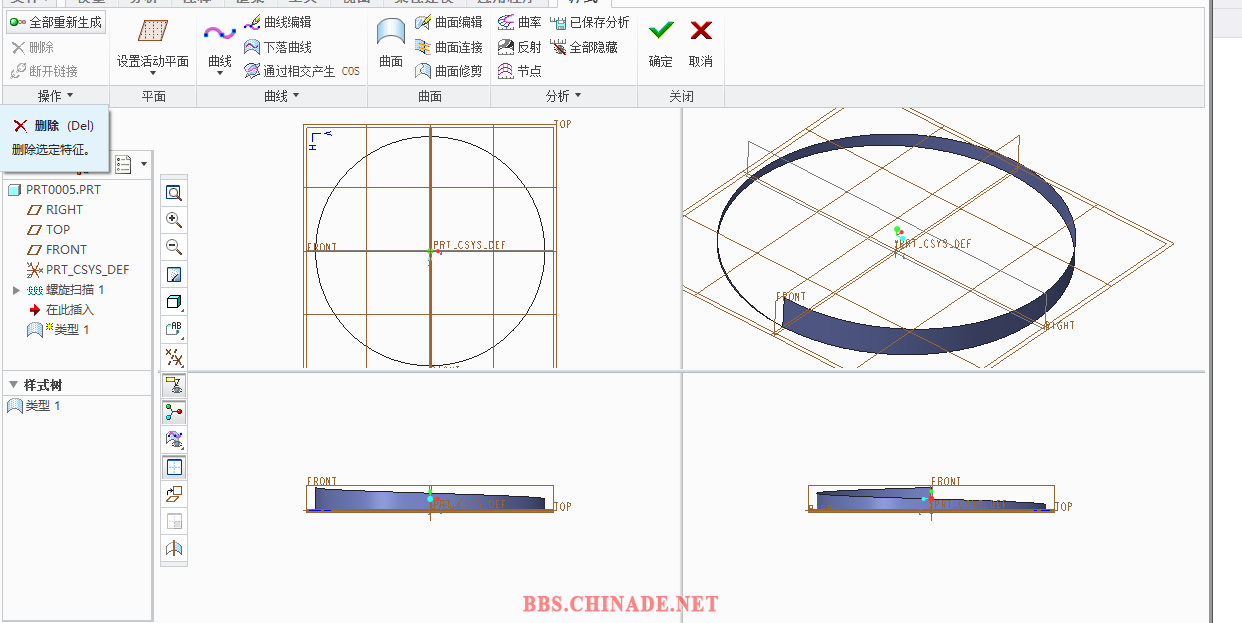Image resolution: width=1242 pixels, height=623 pixels.
Task: Click the 全部重新生成 regenerate-all button
Action: coord(56,22)
